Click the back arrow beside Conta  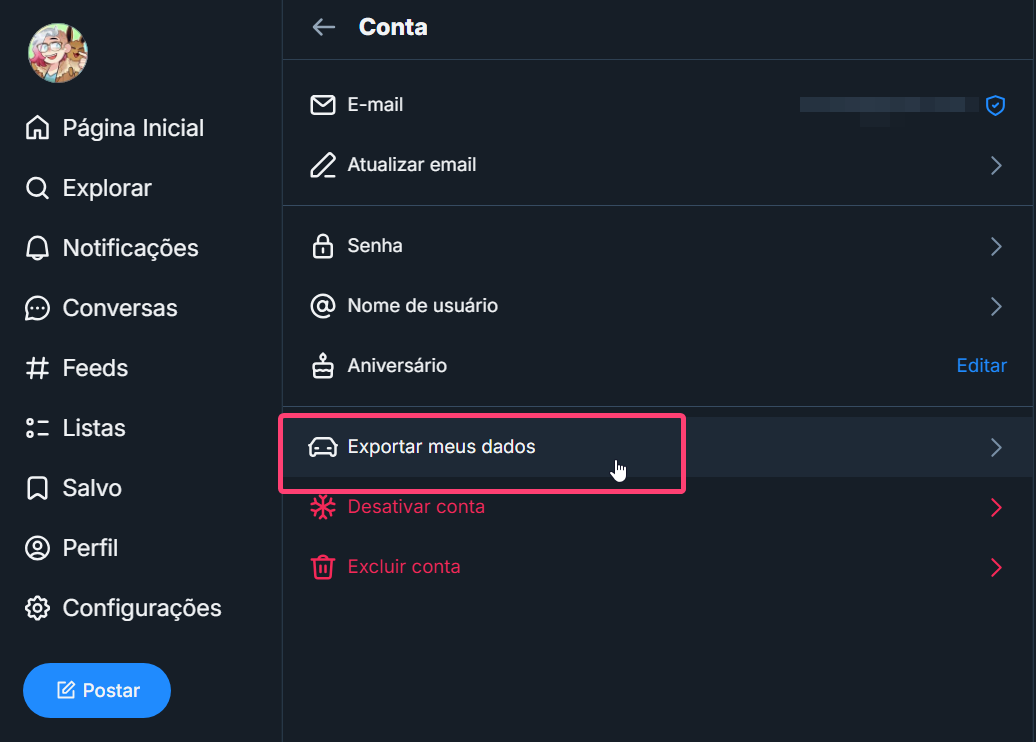[323, 27]
